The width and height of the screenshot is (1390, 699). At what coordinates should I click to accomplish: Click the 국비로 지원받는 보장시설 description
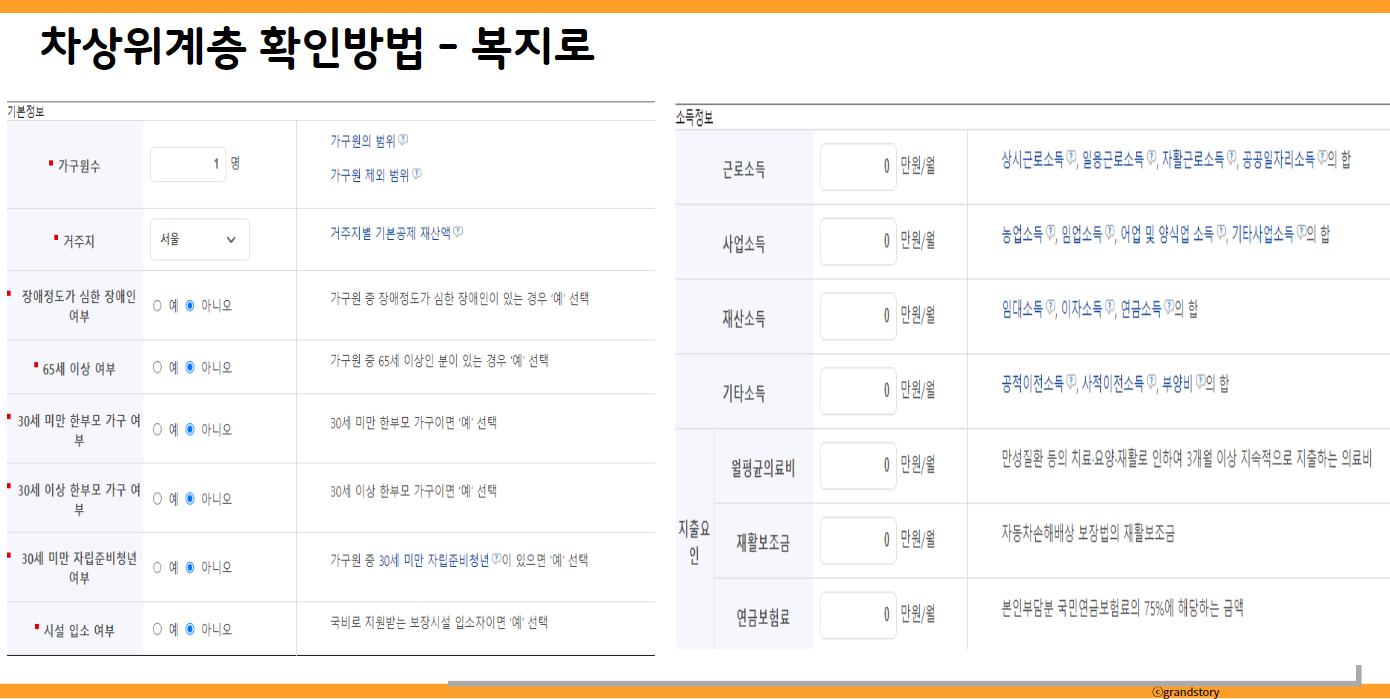439,623
